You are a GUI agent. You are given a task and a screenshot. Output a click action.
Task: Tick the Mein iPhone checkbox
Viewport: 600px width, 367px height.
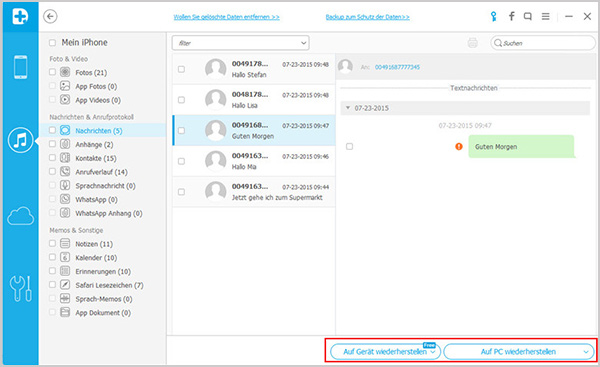[52, 42]
